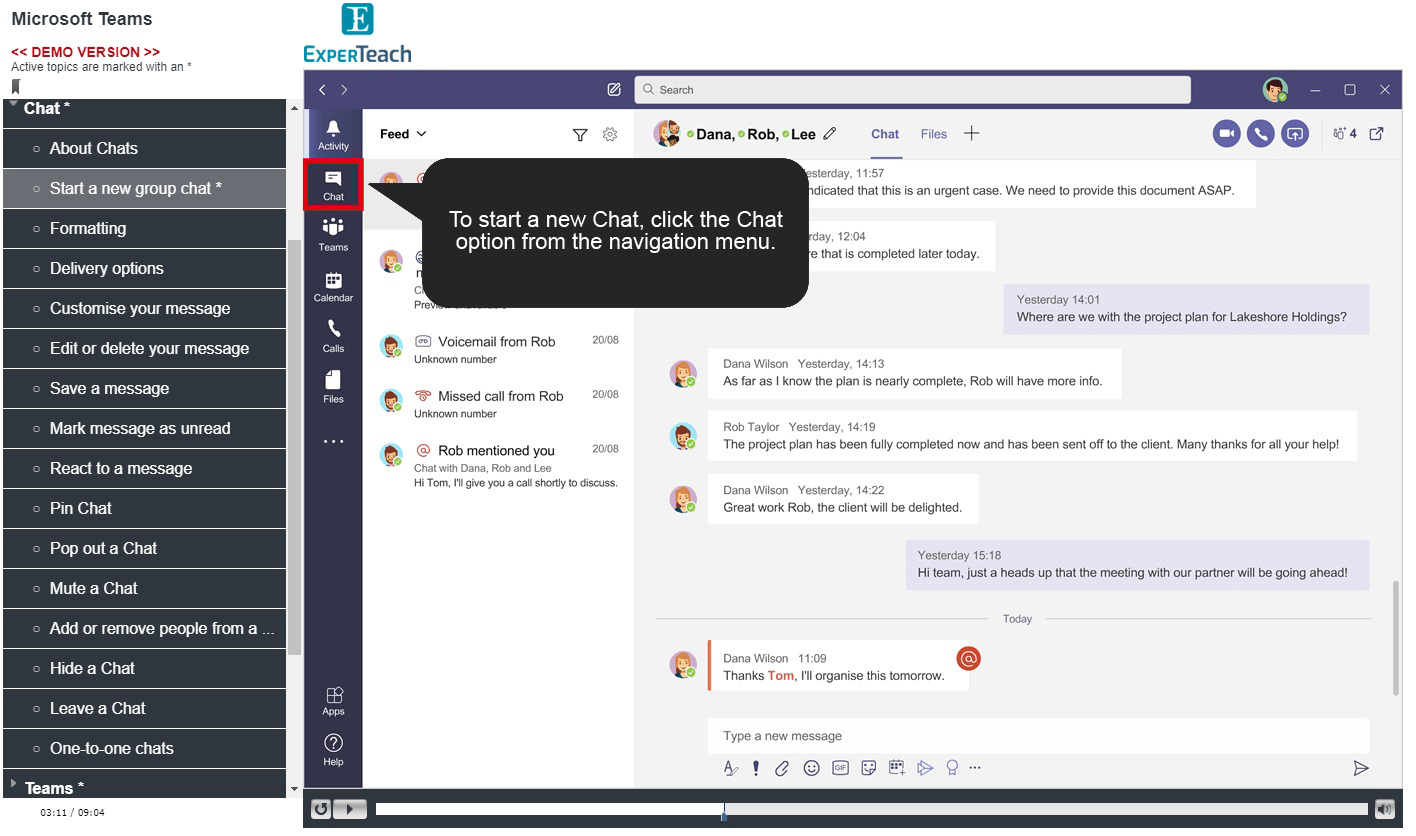This screenshot has width=1416, height=836.
Task: Open the Apps store icon
Action: coord(333,700)
